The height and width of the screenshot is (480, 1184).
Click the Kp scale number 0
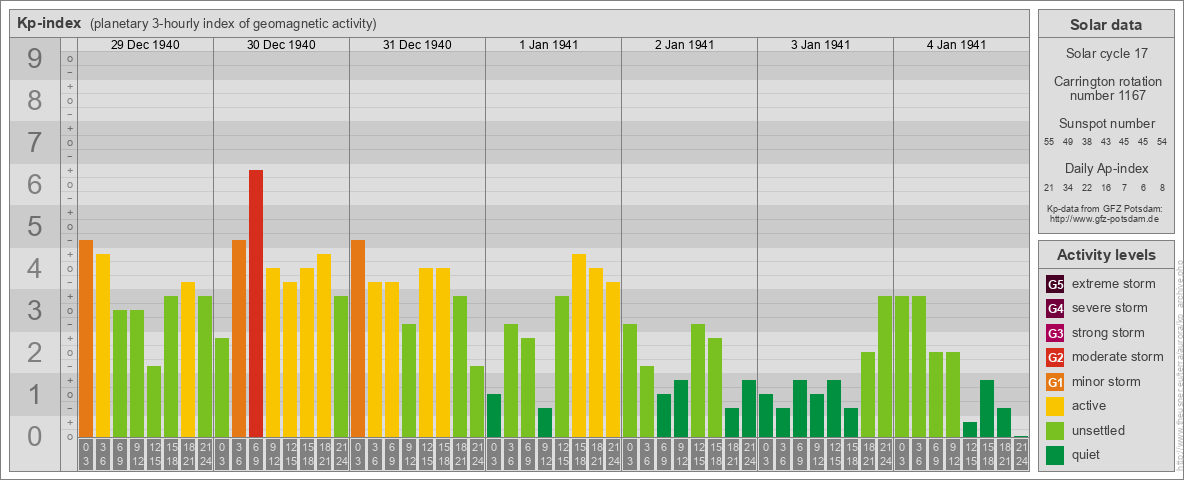pyautogui.click(x=35, y=436)
